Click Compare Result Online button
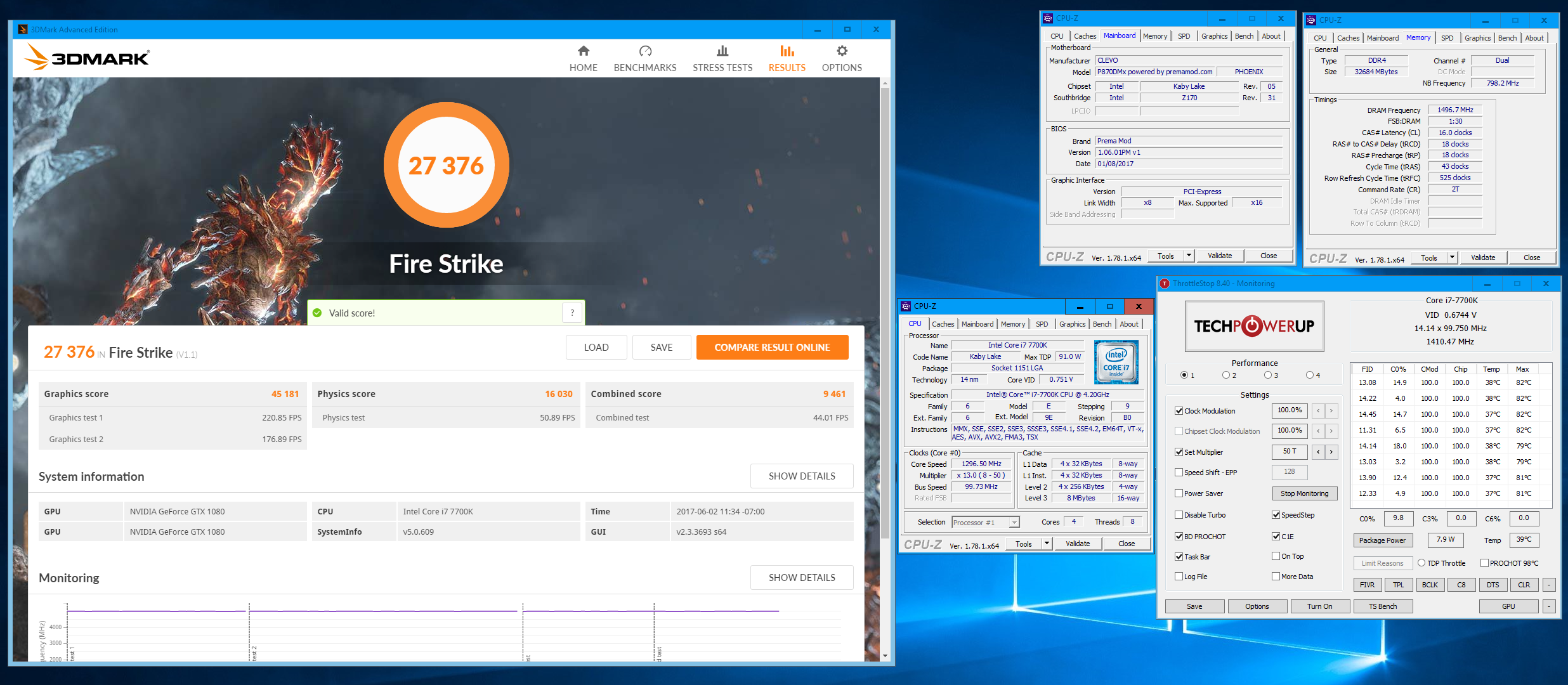The height and width of the screenshot is (685, 1568). 772,348
